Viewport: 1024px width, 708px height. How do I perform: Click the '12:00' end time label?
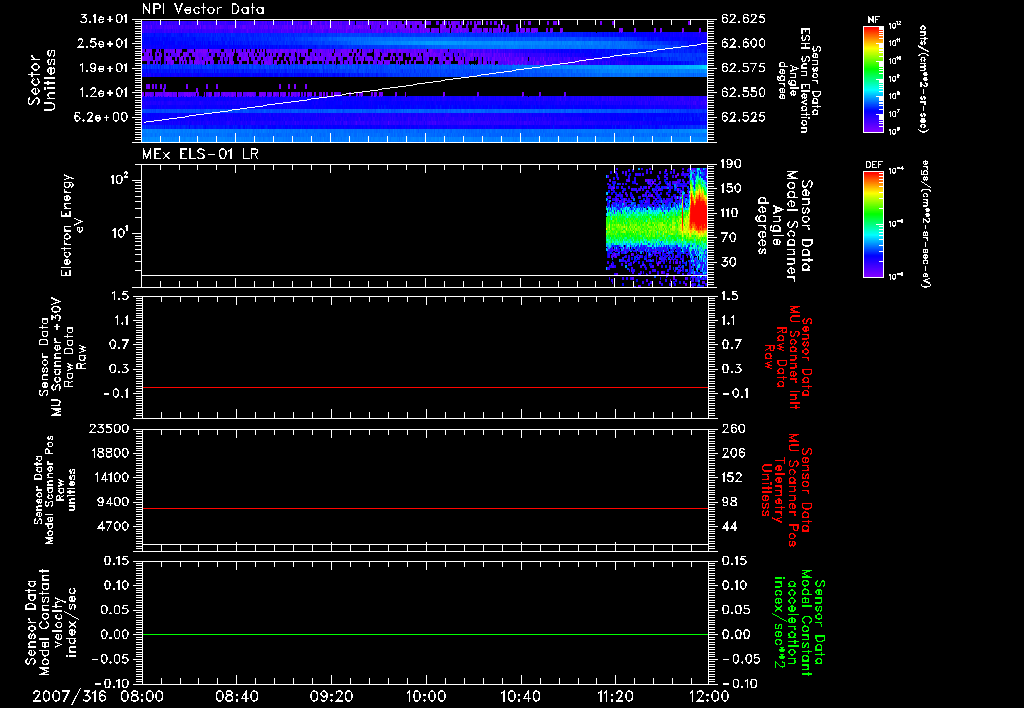click(709, 696)
